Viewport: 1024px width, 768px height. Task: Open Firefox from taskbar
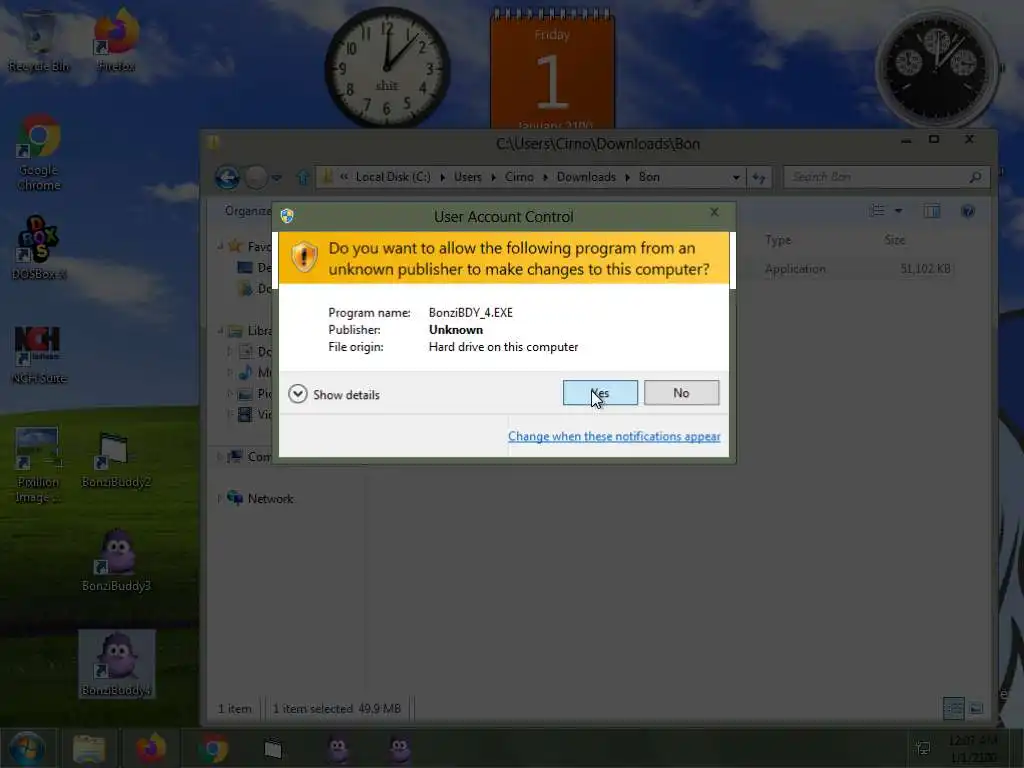(x=151, y=749)
